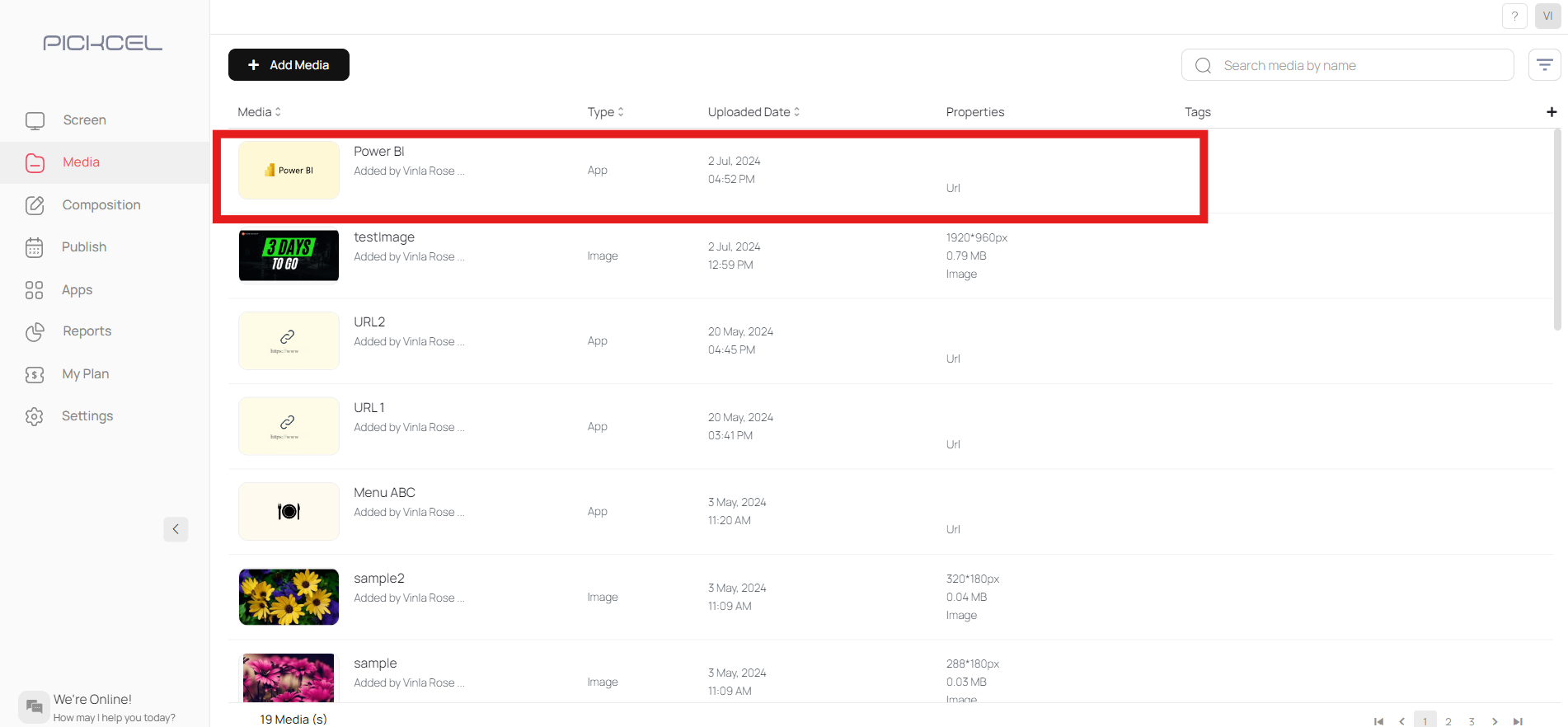The height and width of the screenshot is (727, 1568).
Task: Go to next page of media
Action: point(1495,721)
